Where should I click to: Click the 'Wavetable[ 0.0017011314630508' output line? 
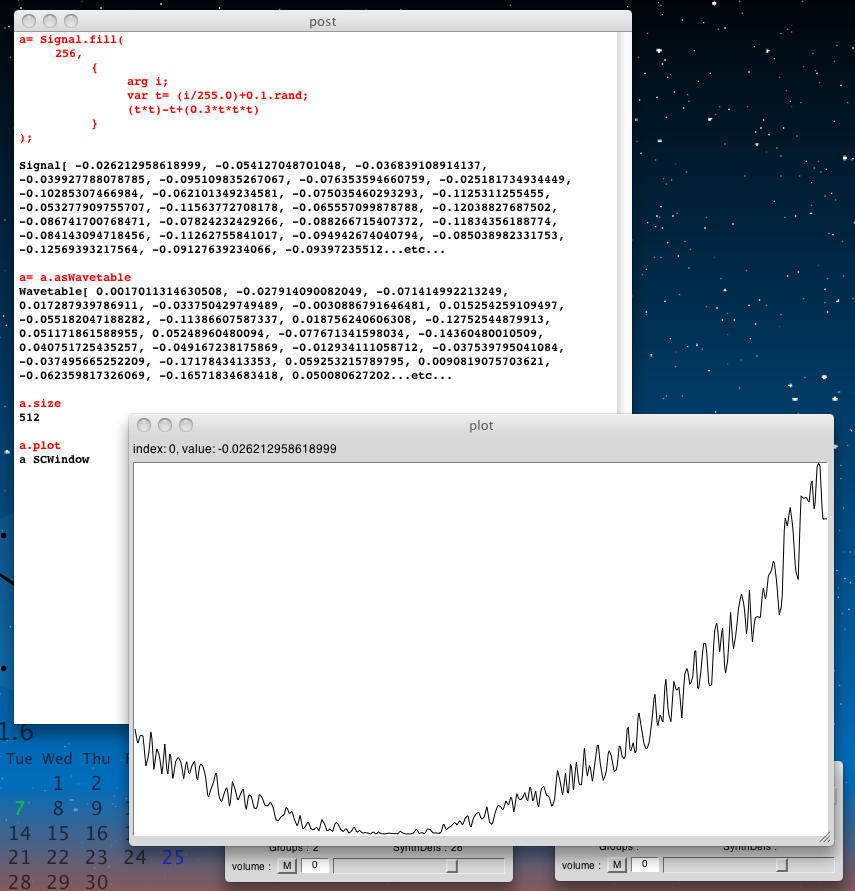264,292
